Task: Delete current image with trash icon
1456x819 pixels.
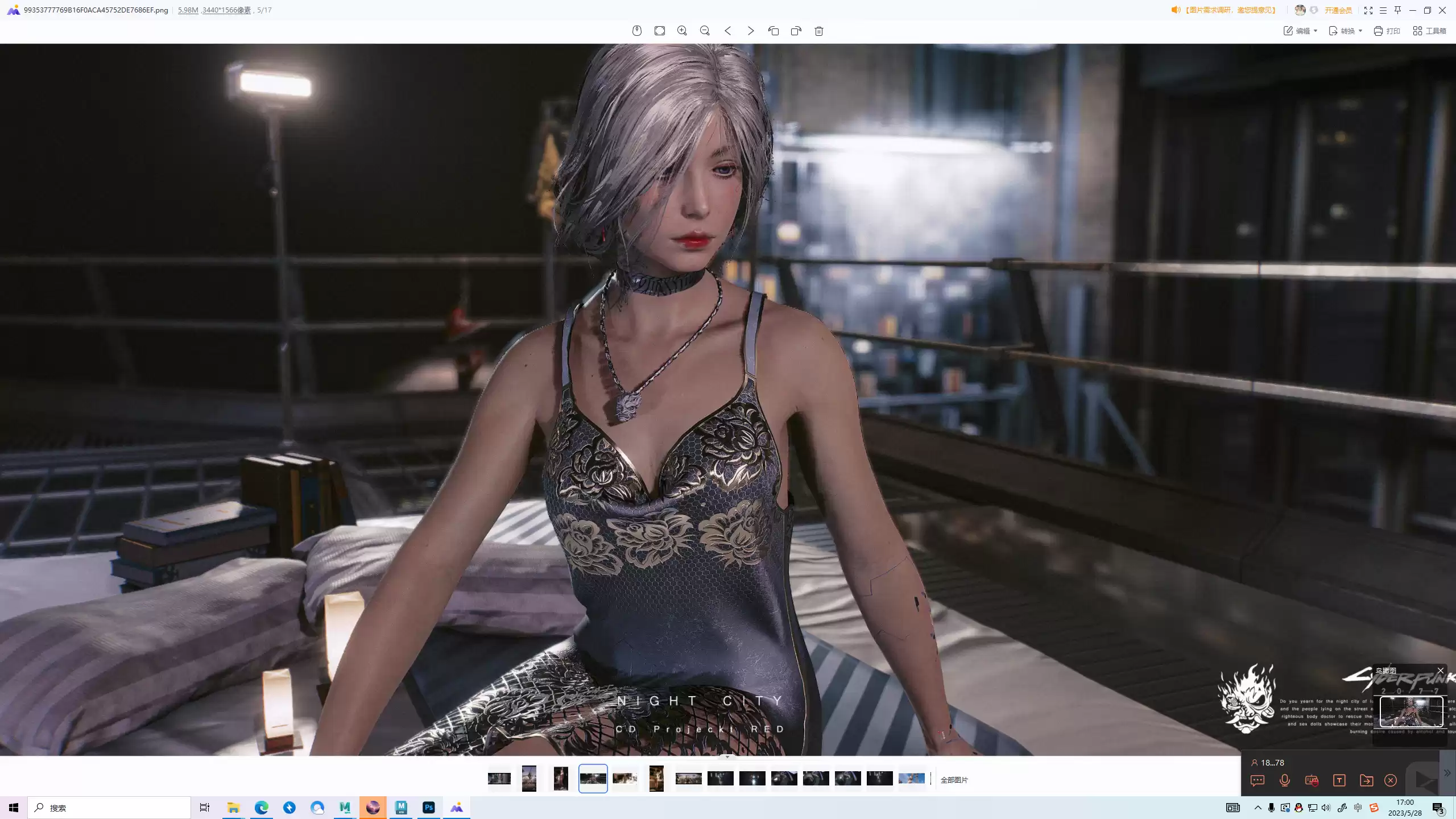Action: pyautogui.click(x=819, y=31)
